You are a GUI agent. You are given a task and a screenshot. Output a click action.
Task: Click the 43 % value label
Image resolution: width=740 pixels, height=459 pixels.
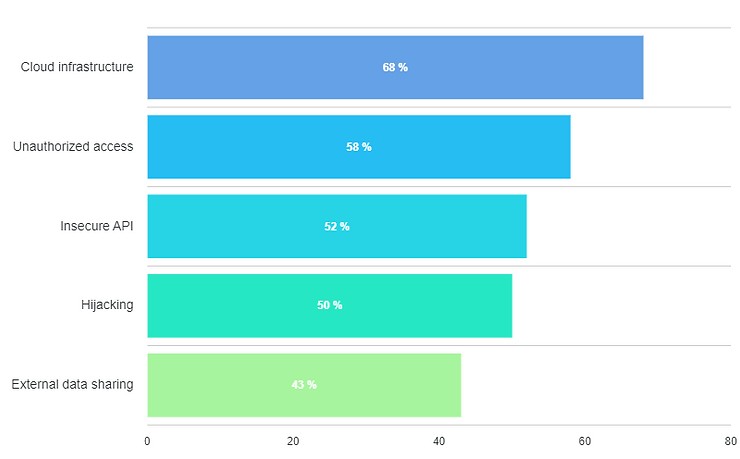pos(304,384)
